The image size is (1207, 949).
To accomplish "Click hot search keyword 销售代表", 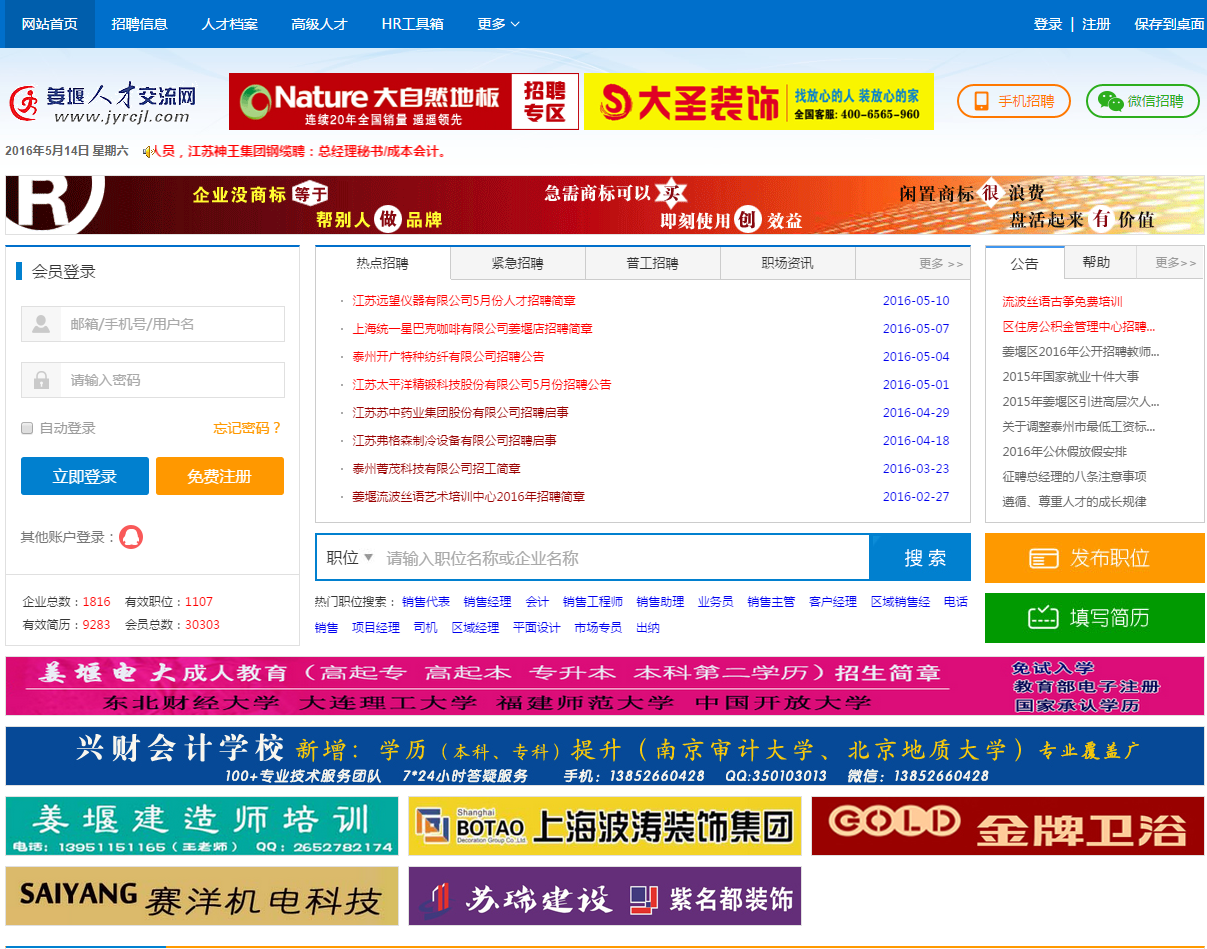I will pos(426,602).
